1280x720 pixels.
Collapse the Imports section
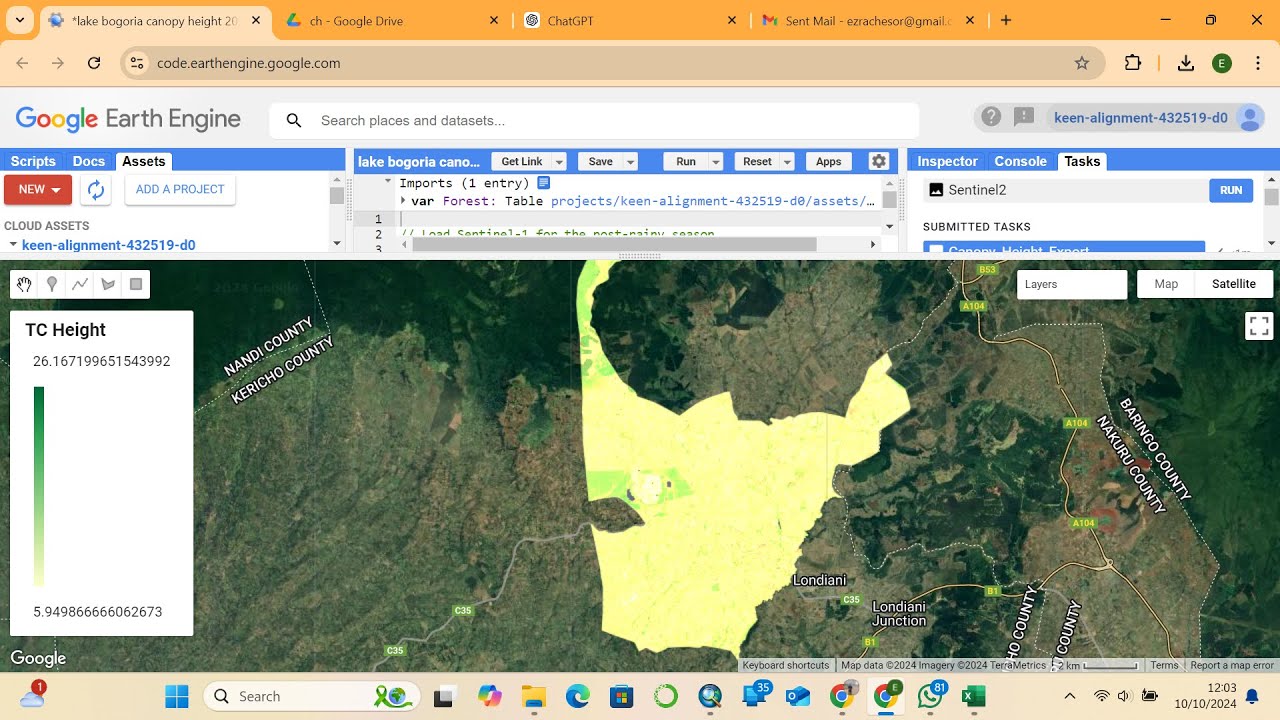[x=388, y=183]
